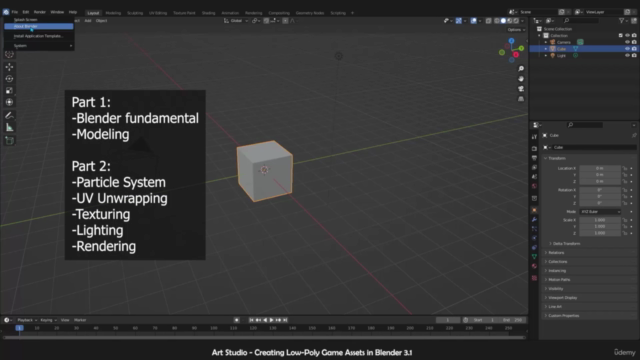Choose About Blender in the open menu

(39, 26)
